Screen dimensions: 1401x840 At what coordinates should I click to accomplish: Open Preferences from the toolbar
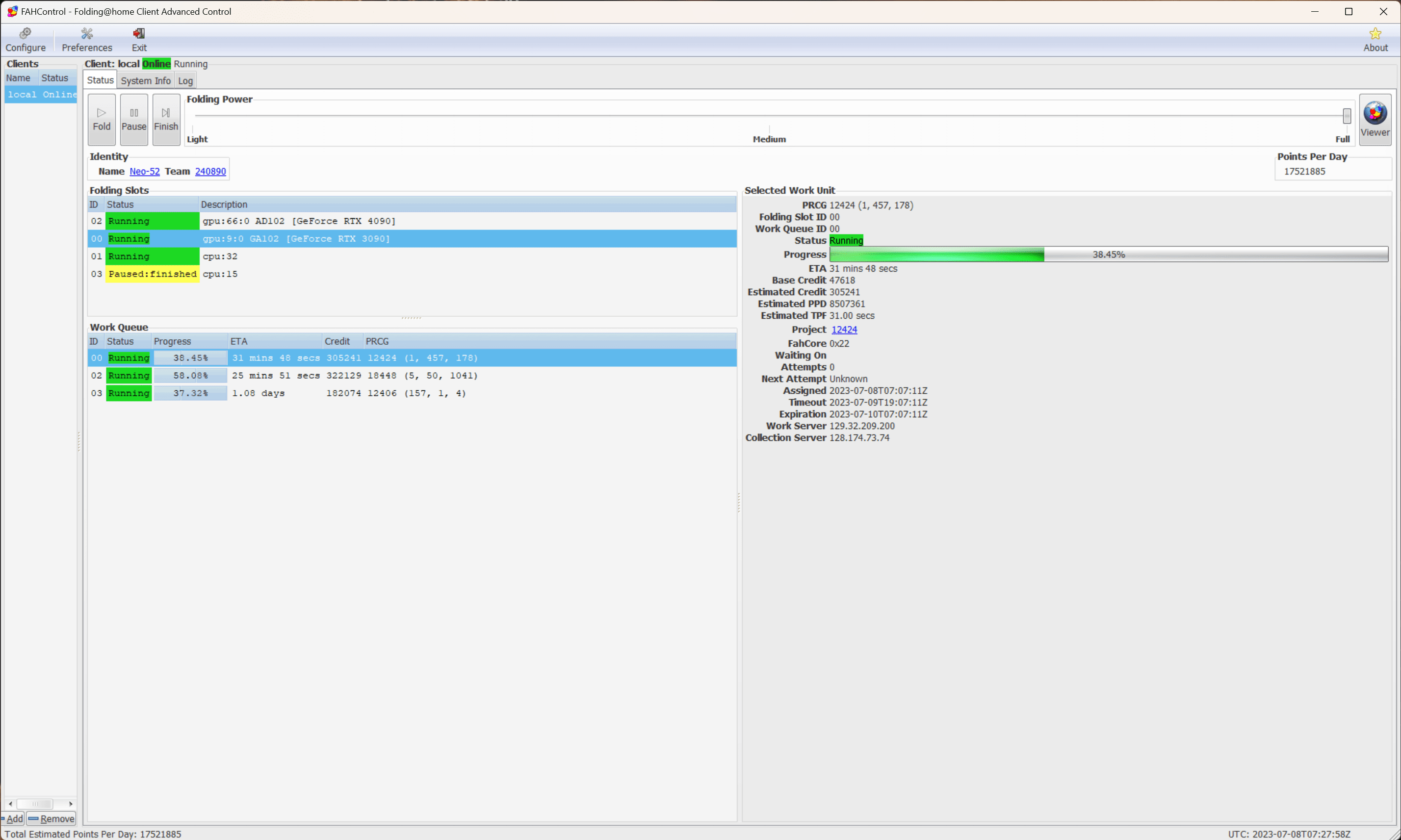[x=87, y=40]
